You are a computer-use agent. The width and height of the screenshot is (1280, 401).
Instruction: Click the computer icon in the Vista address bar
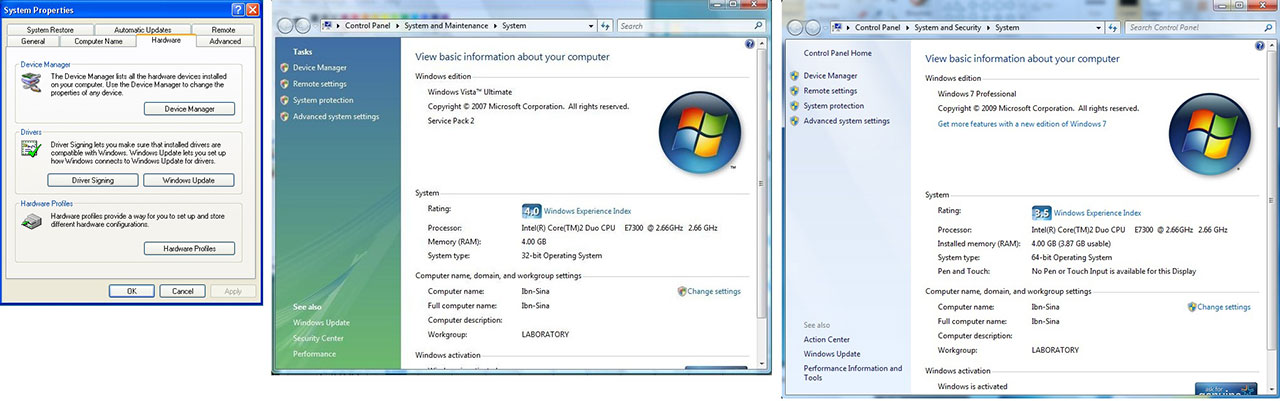pyautogui.click(x=327, y=25)
